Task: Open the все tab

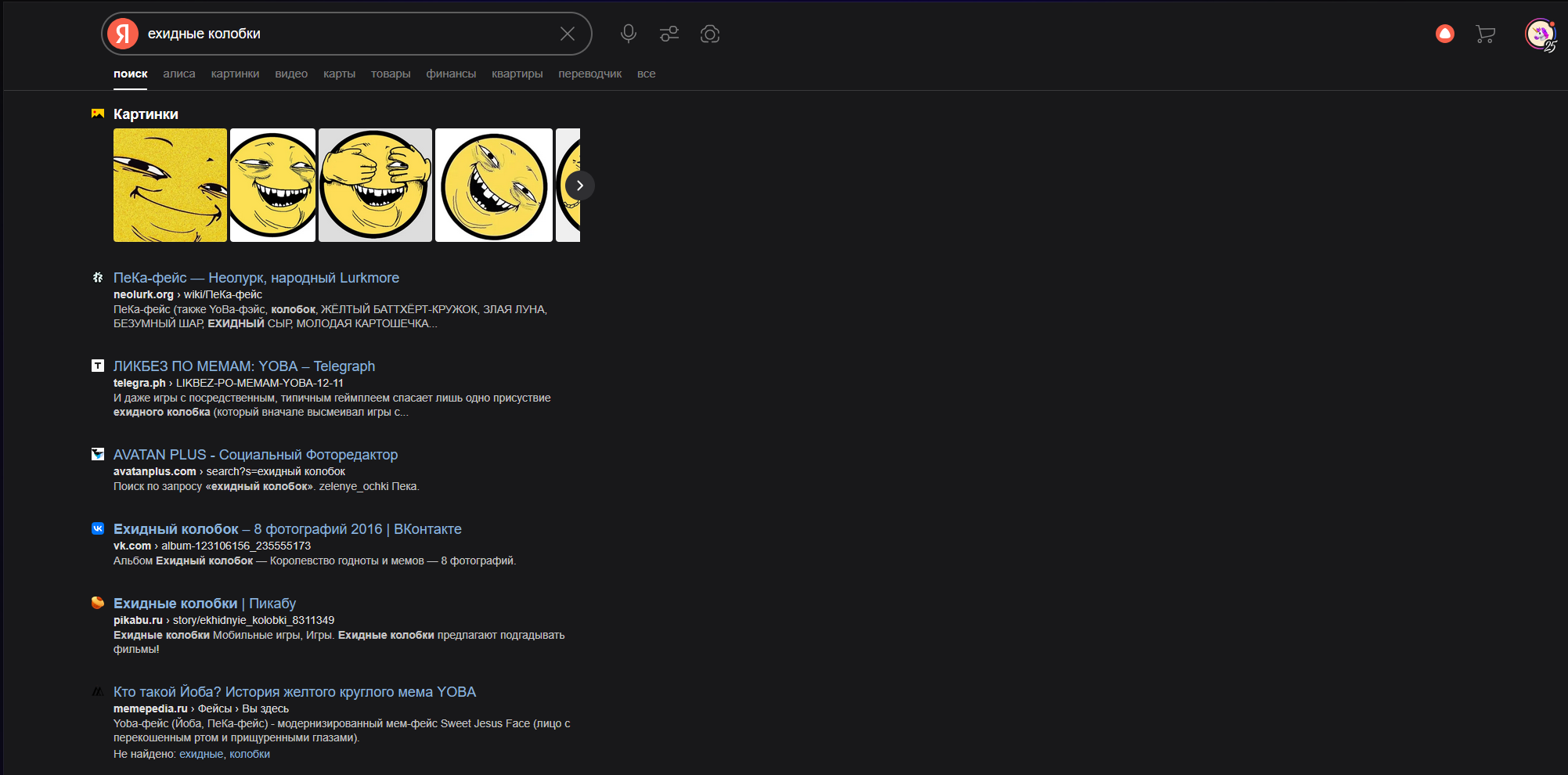Action: click(647, 74)
